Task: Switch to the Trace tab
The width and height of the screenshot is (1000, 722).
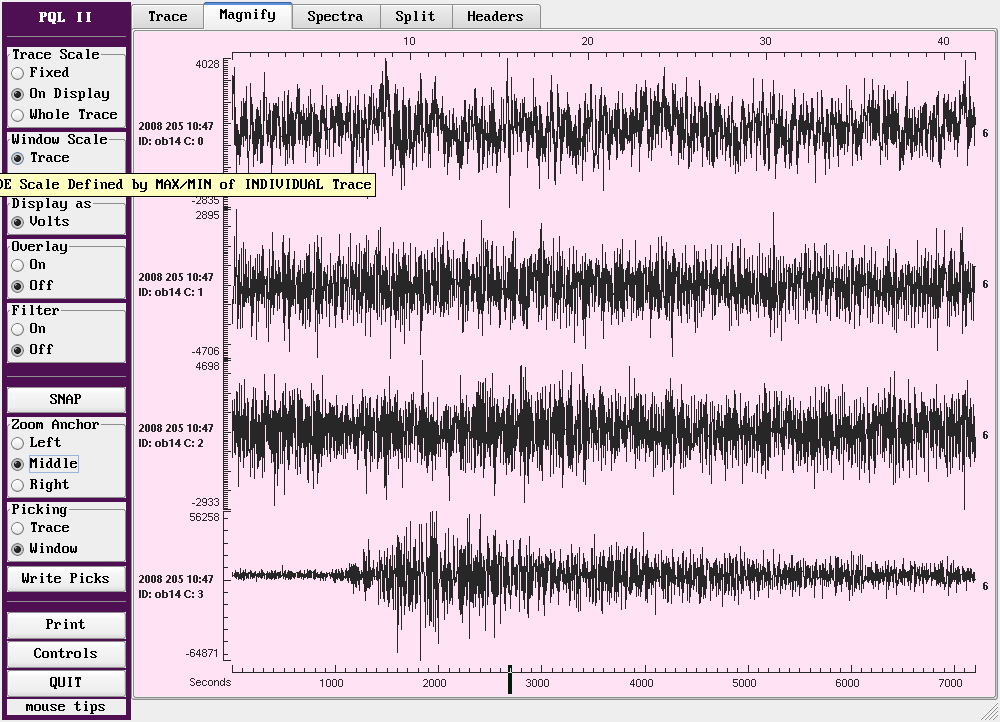Action: click(167, 16)
